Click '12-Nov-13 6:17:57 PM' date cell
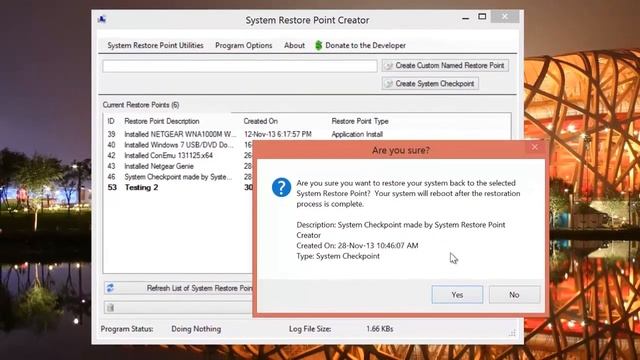 pyautogui.click(x=278, y=134)
